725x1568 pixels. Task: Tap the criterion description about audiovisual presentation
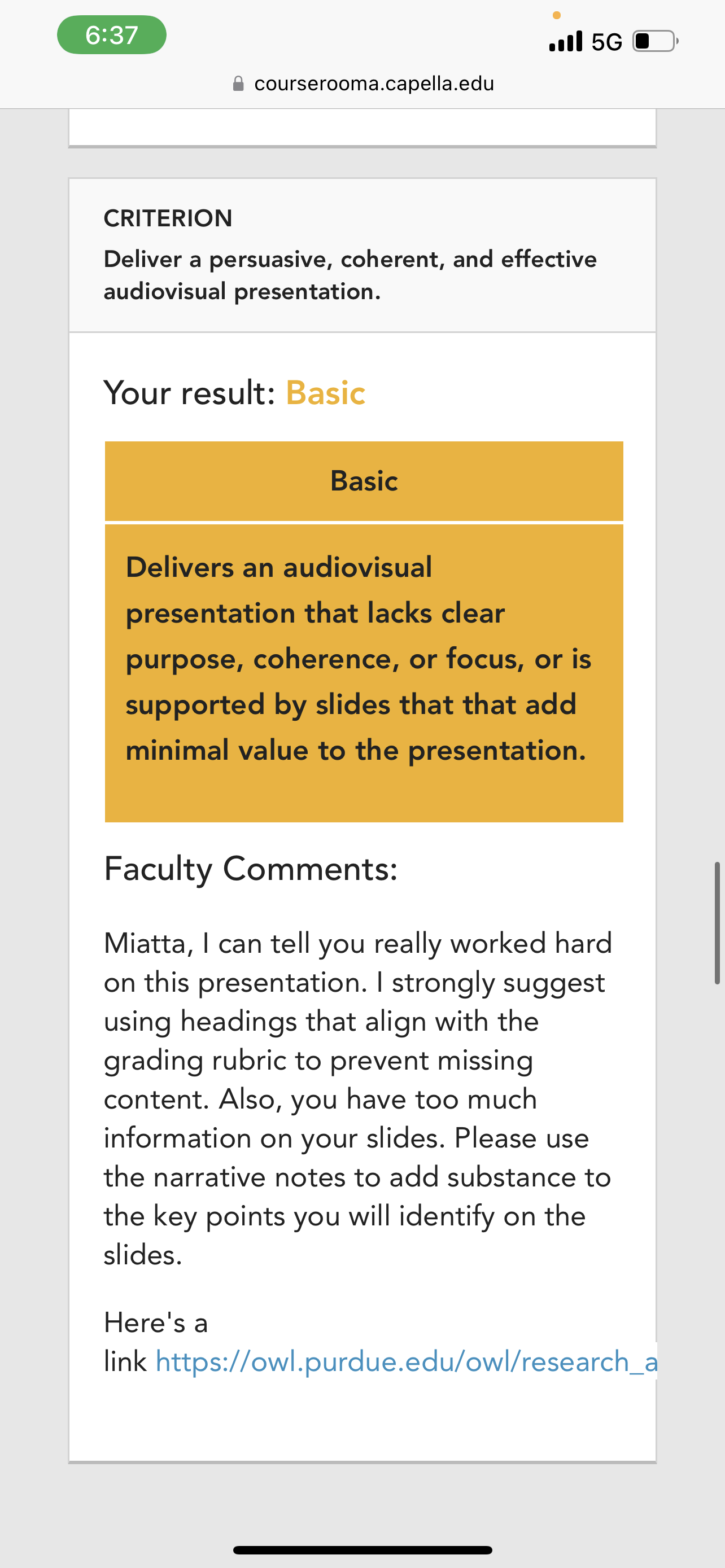coord(350,275)
